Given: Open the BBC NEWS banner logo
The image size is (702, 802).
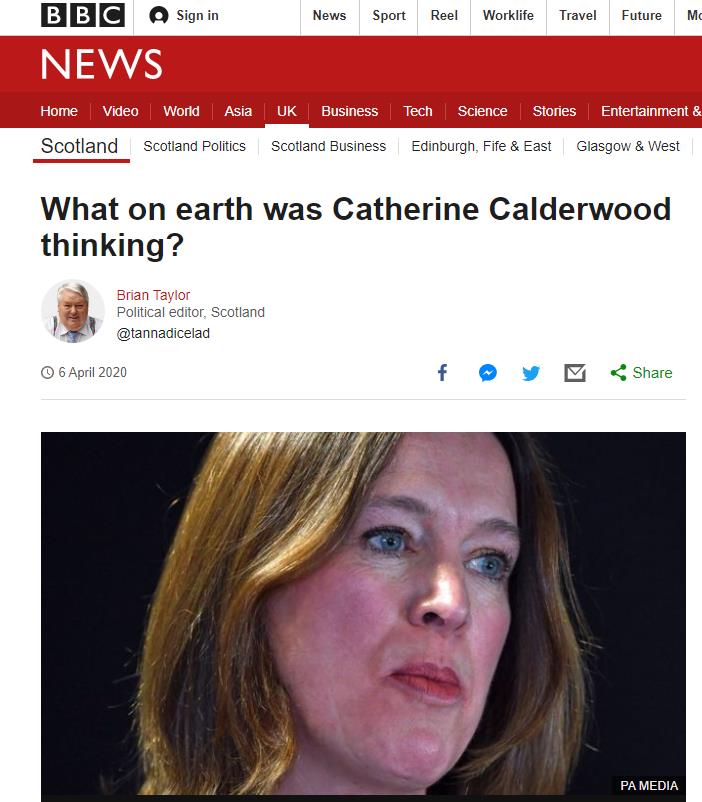Looking at the screenshot, I should coord(101,64).
